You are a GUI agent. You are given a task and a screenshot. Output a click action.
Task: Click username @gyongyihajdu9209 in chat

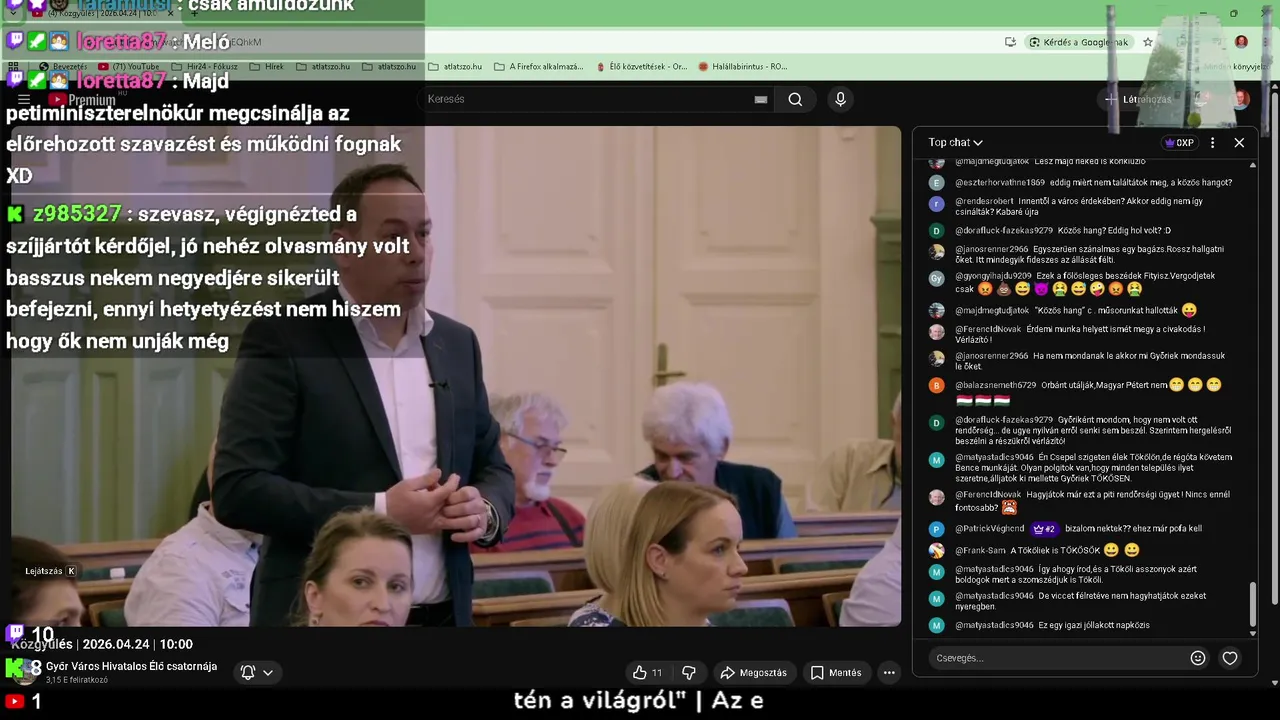(993, 276)
